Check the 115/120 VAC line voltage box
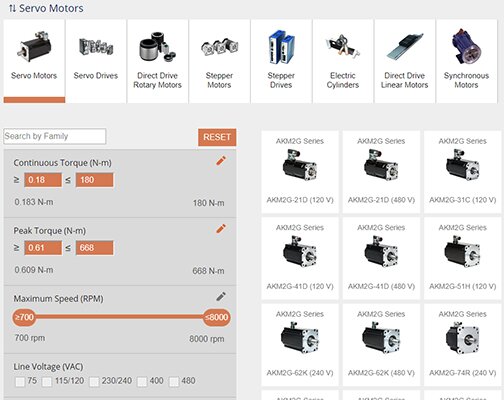Viewport: 504px width, 400px height. pos(47,381)
